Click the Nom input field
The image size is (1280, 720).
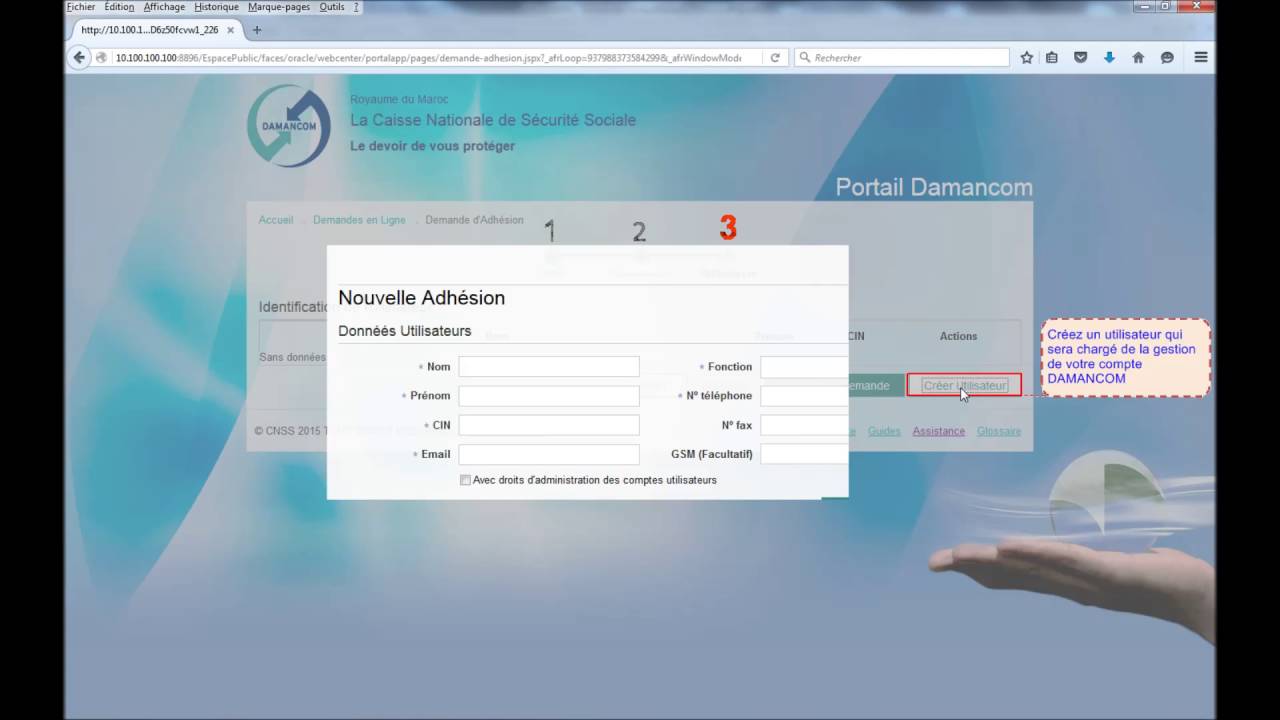549,367
